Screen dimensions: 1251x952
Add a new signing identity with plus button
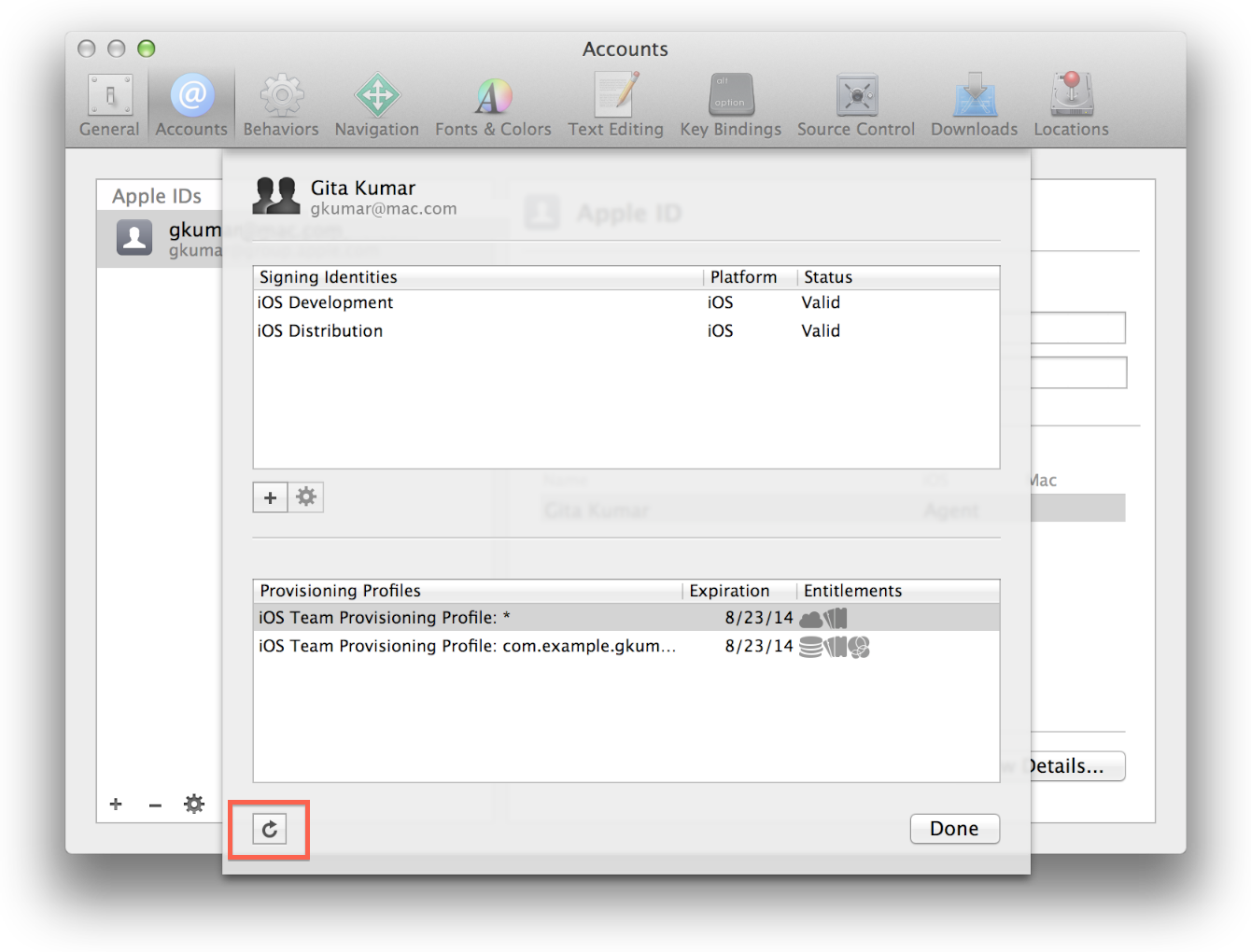pyautogui.click(x=270, y=497)
